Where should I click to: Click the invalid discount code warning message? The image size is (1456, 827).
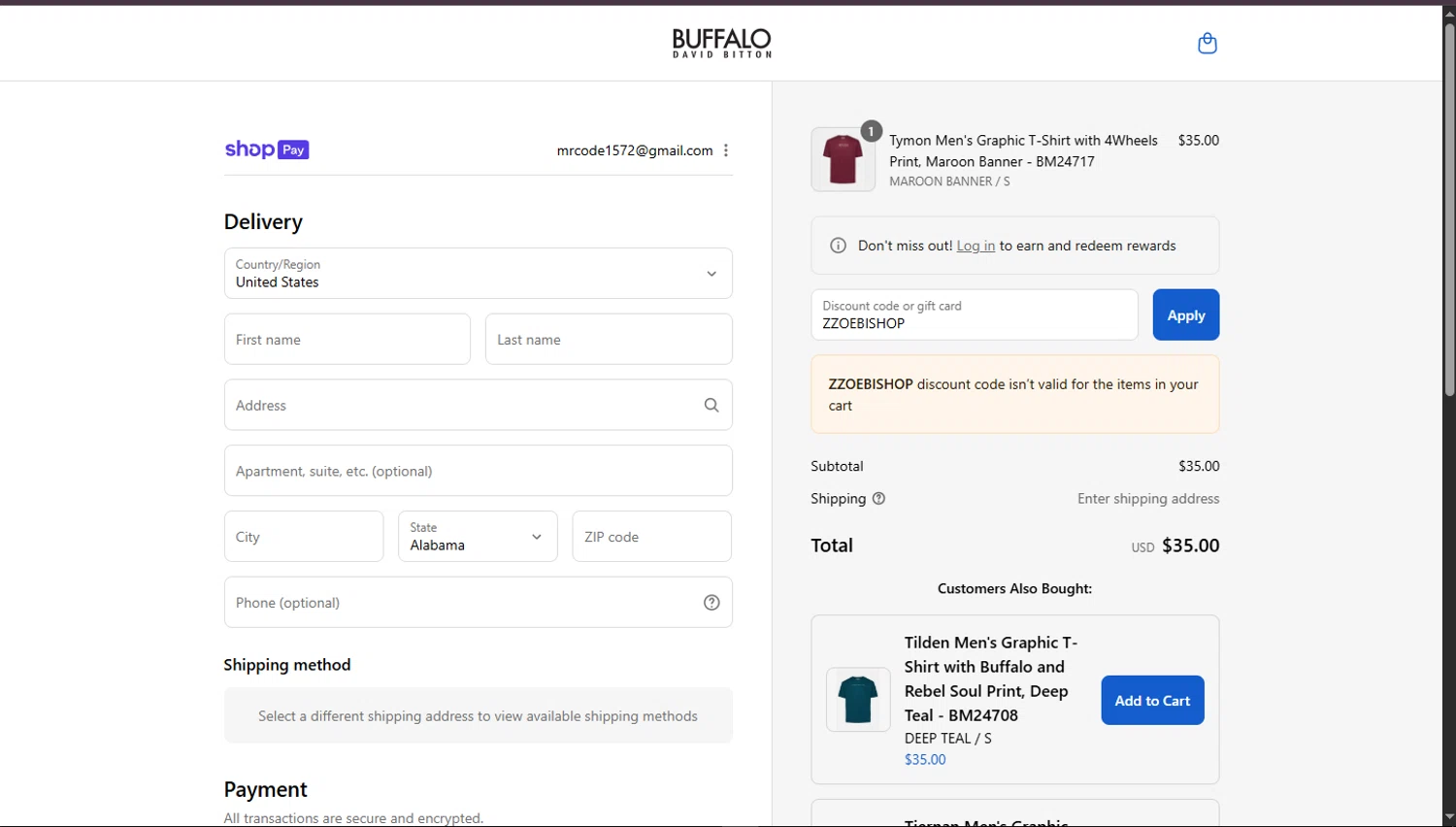tap(1014, 394)
